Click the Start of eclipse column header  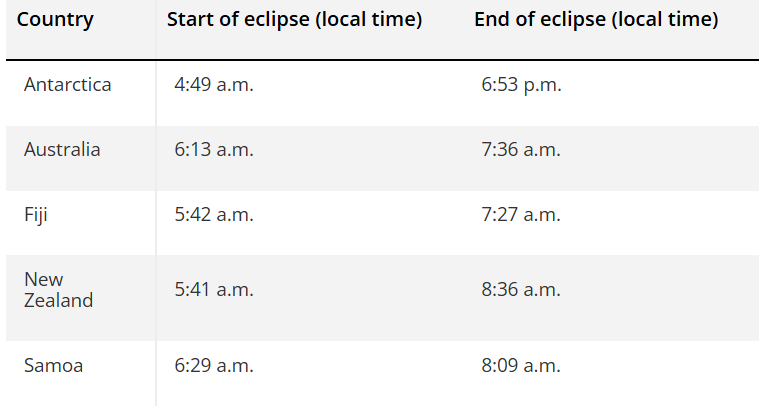[x=294, y=21]
